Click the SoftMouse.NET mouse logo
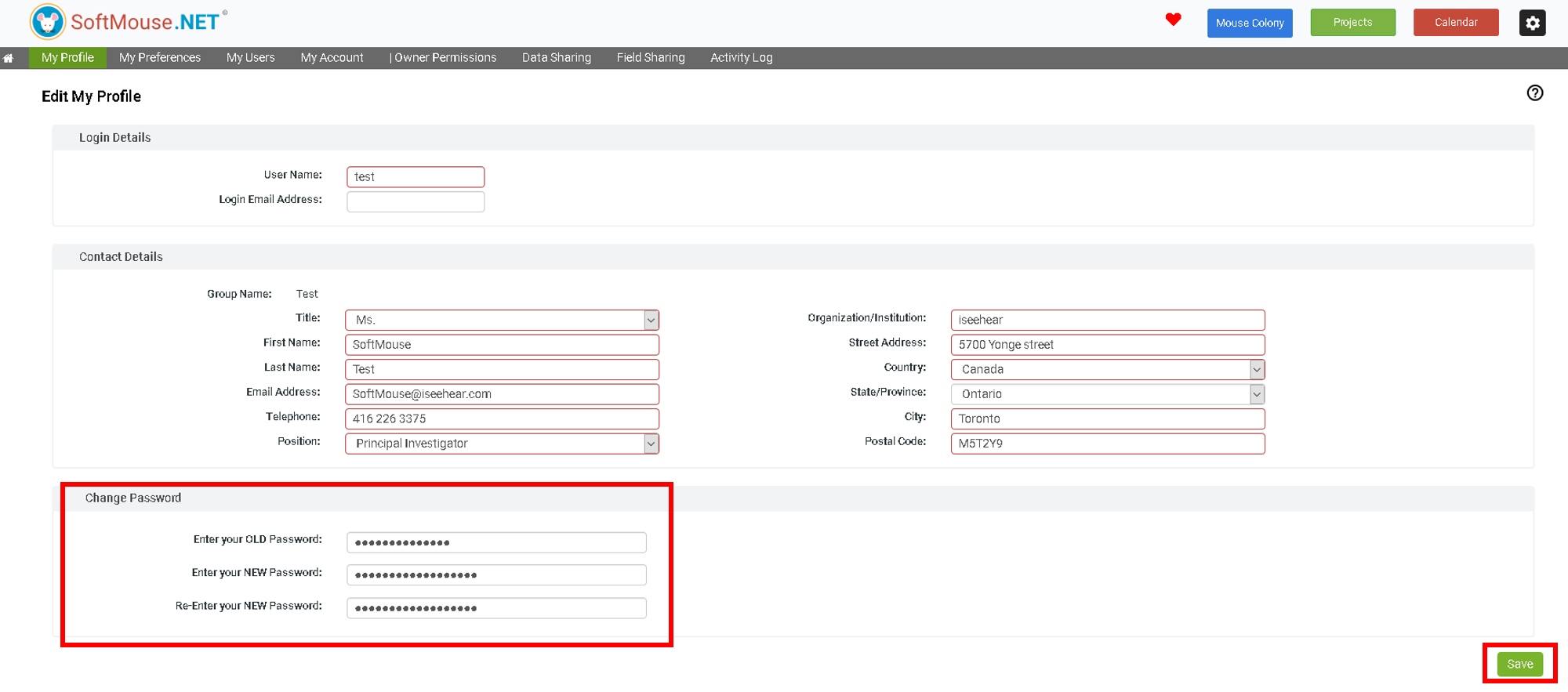This screenshot has width=1568, height=692. [48, 22]
